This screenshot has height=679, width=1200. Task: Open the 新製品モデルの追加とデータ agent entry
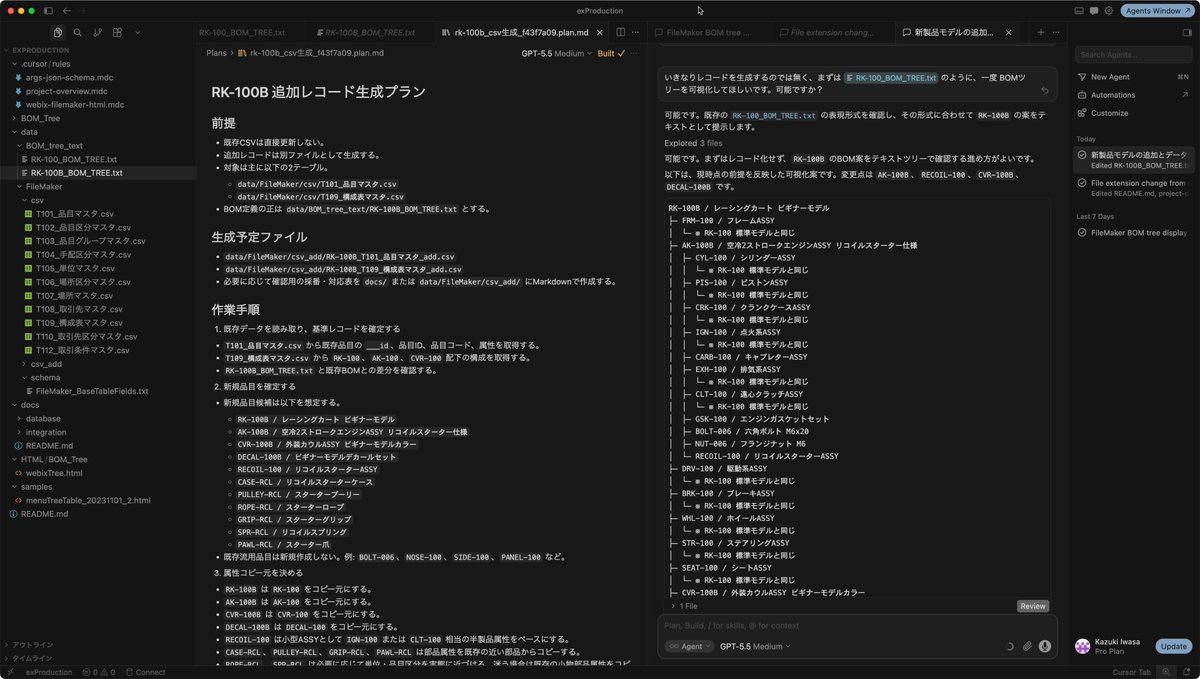[x=1133, y=160]
